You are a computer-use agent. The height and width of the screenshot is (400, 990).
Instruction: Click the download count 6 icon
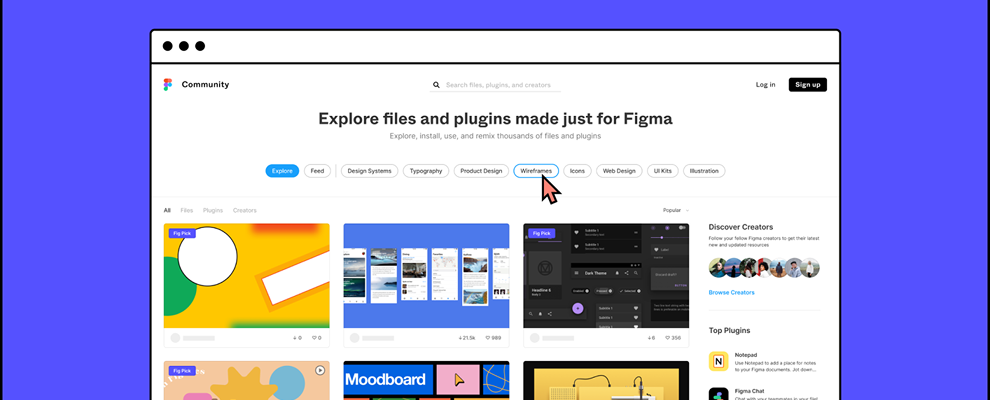[x=650, y=338]
